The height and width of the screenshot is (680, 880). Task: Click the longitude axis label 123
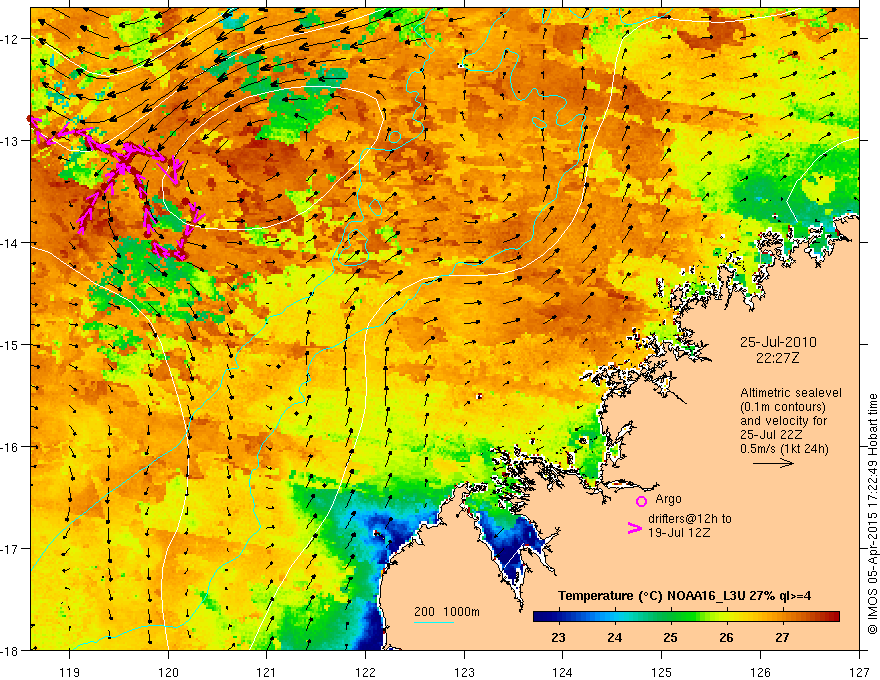point(464,672)
